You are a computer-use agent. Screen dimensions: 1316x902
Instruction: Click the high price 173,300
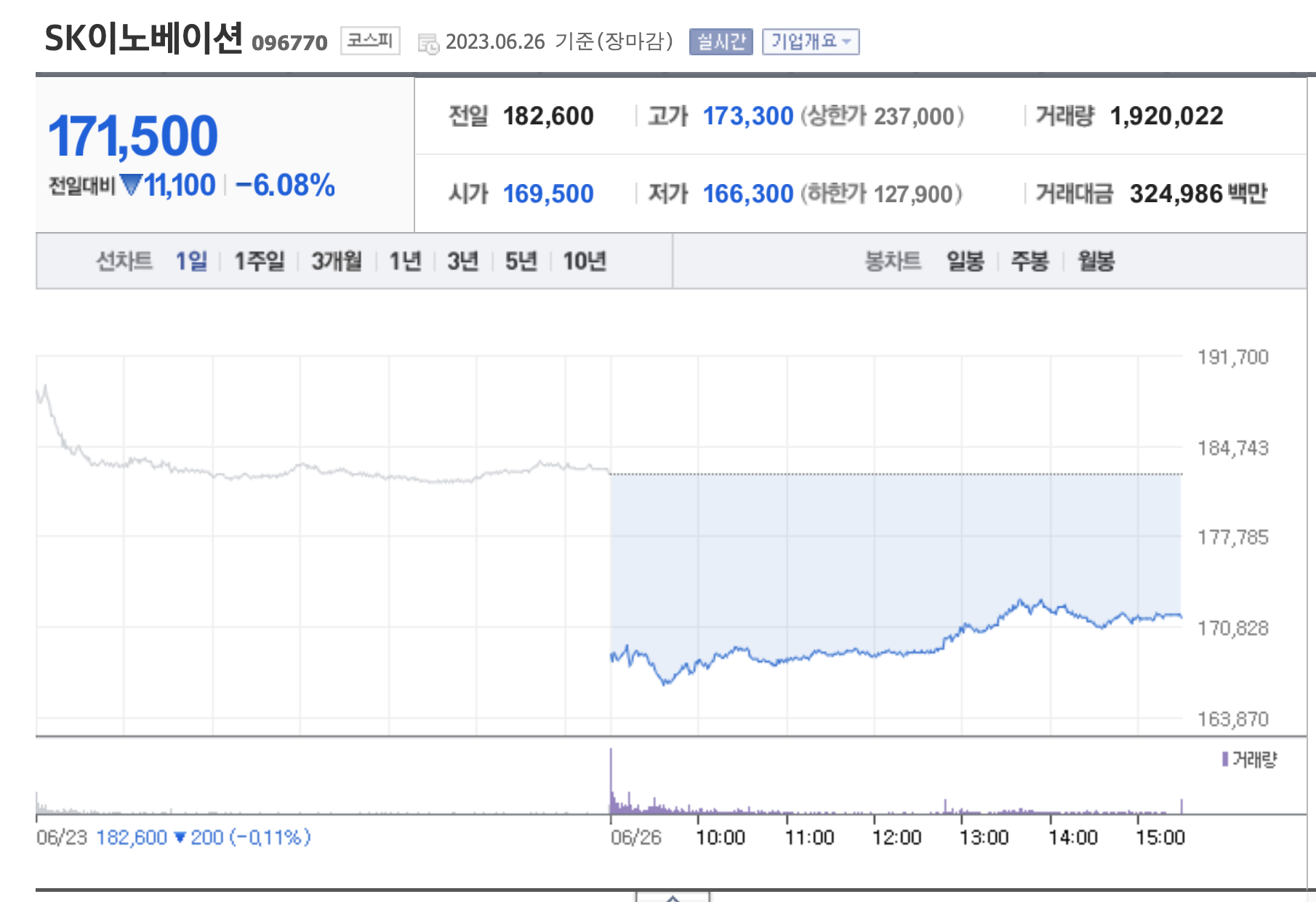pos(747,116)
